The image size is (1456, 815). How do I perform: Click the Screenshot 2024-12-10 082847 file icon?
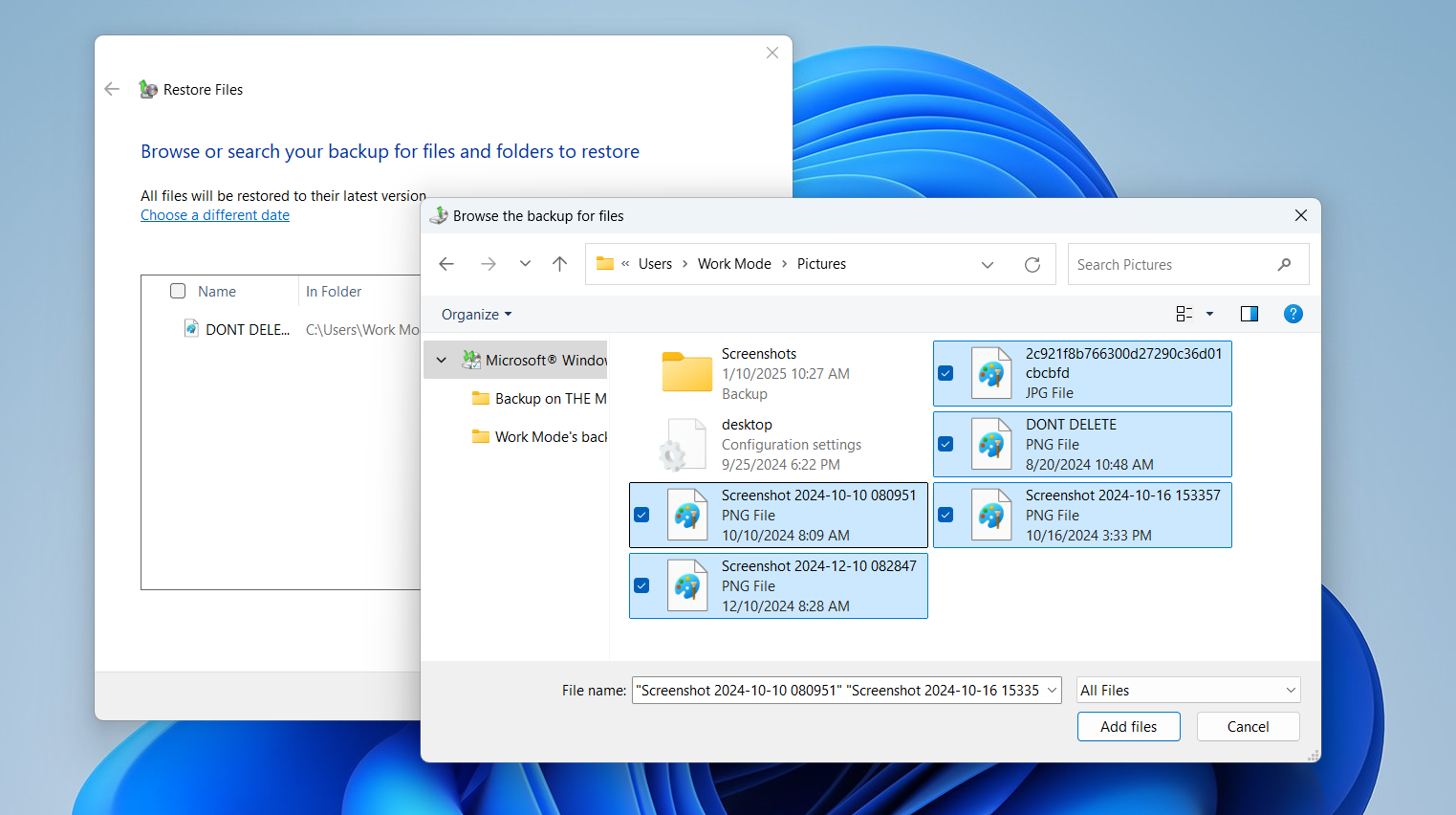(687, 585)
